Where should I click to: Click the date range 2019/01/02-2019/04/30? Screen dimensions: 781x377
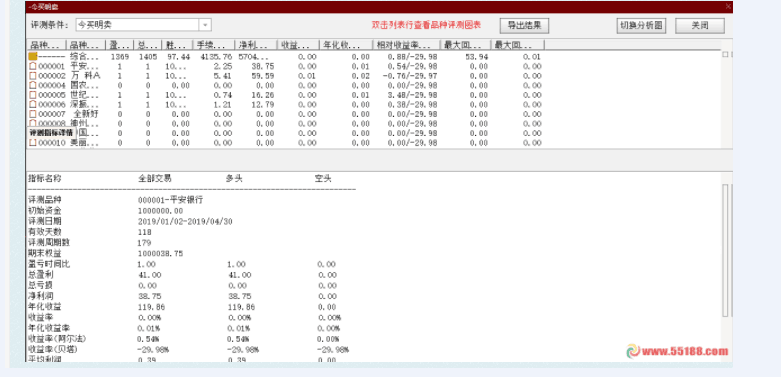click(x=185, y=221)
